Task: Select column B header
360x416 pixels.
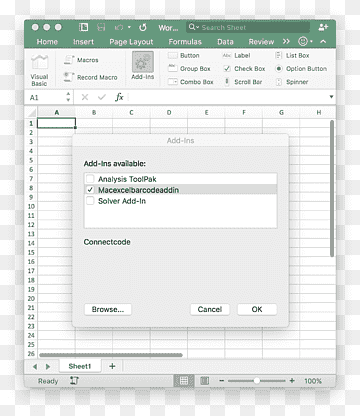Action: [x=94, y=113]
